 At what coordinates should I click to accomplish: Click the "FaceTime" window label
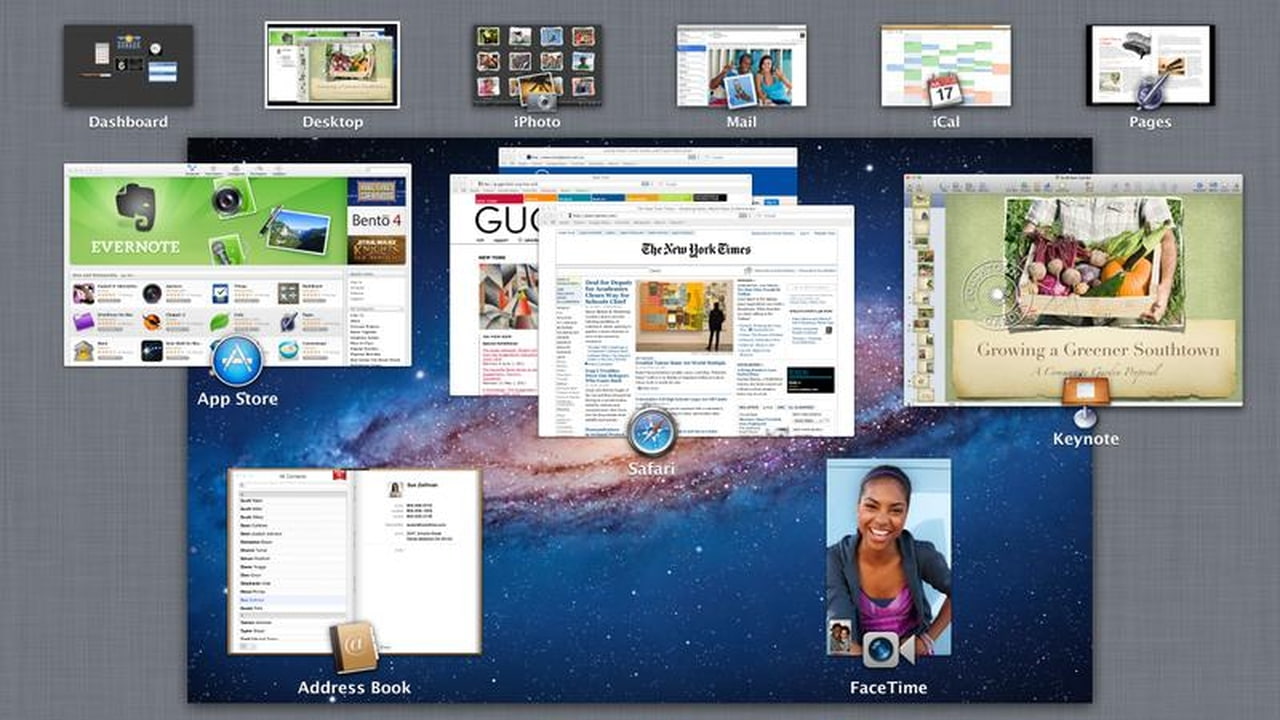888,688
